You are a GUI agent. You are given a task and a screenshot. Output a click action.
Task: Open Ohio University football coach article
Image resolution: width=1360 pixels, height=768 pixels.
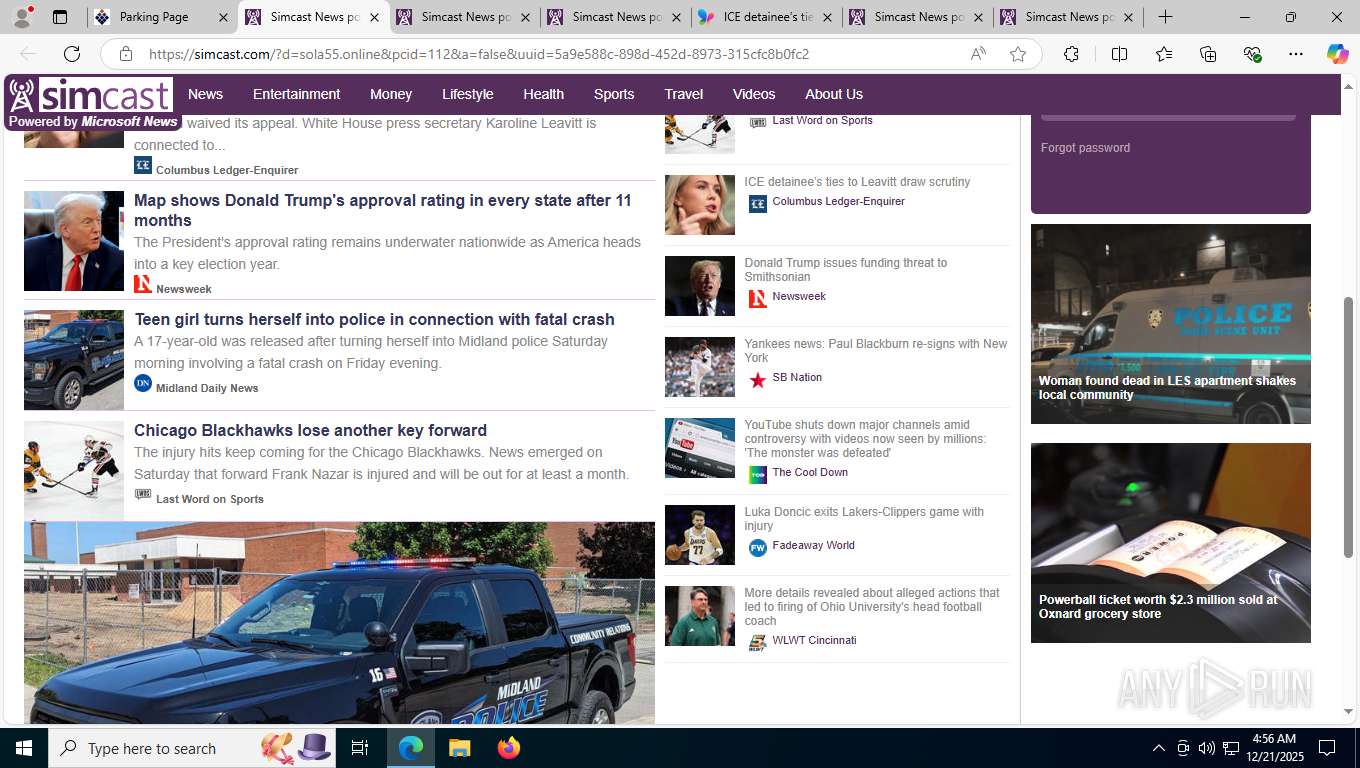(x=872, y=607)
